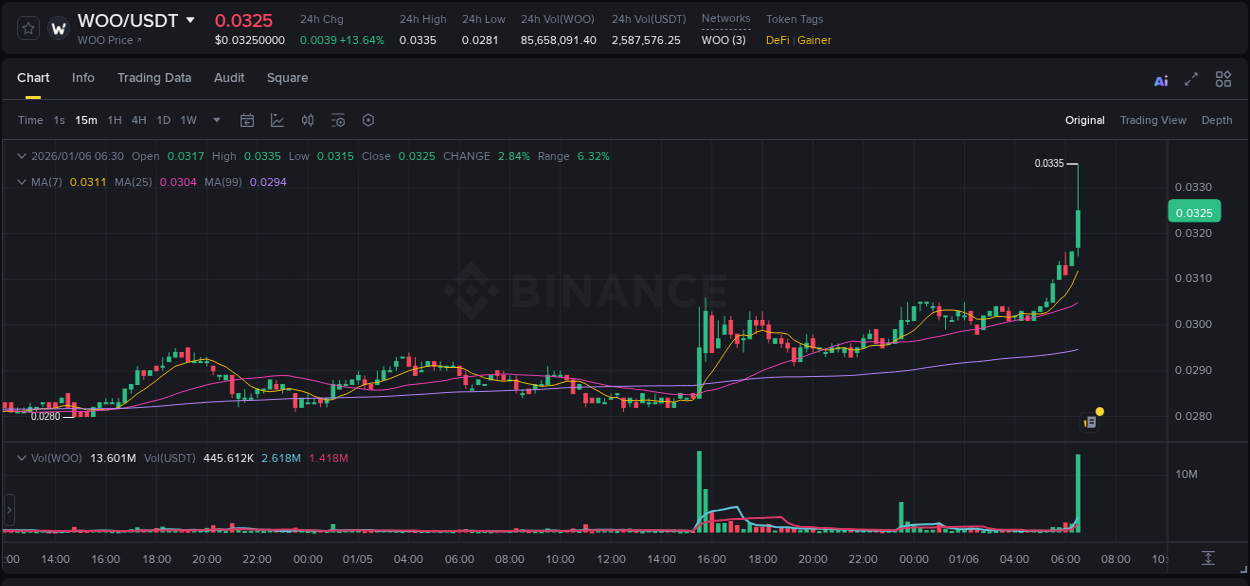Open the go-to-date calendar icon

tap(247, 120)
